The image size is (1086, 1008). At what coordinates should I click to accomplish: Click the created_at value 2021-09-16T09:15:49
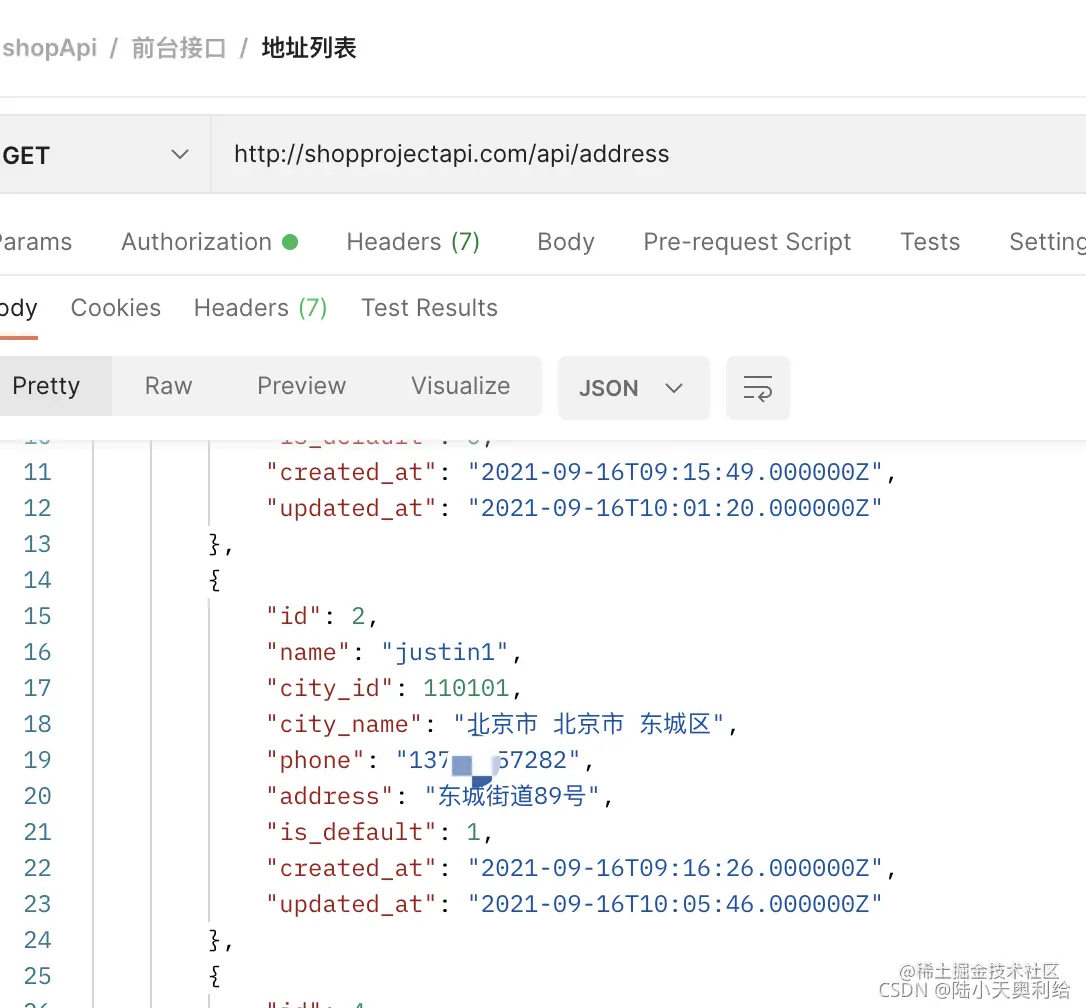point(675,472)
